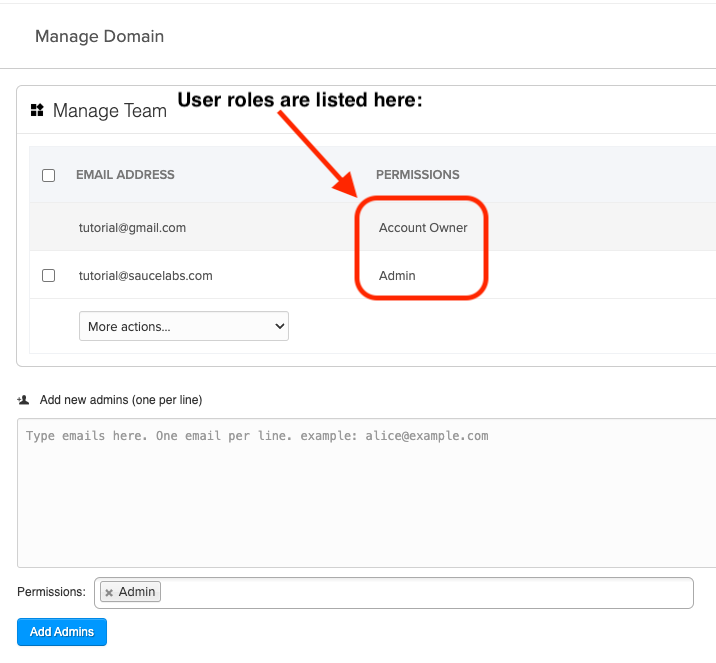The width and height of the screenshot is (716, 663).
Task: Click the tutorial@saucelabs.com email entry
Action: [145, 275]
